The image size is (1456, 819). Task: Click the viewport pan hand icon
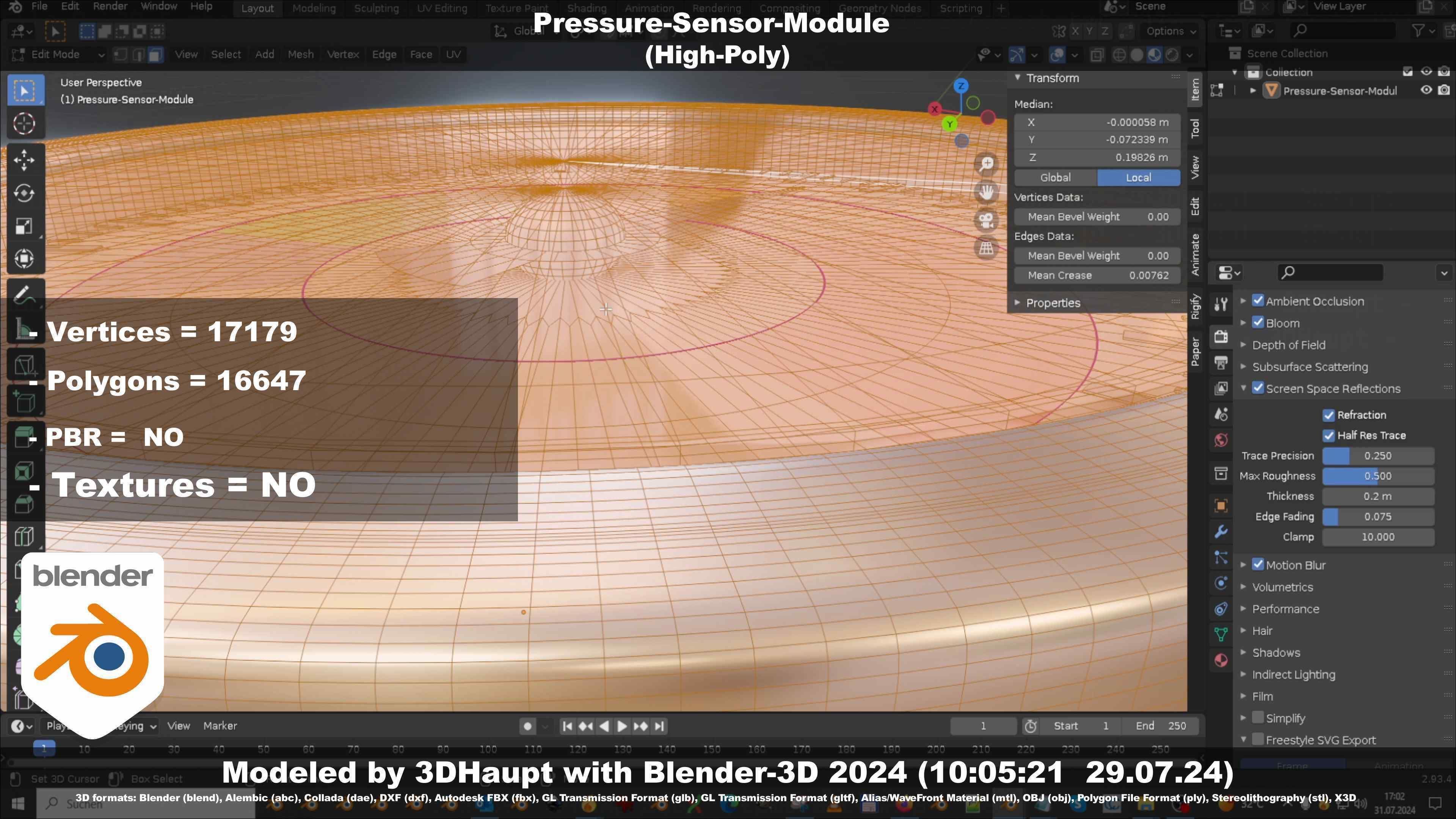[986, 192]
